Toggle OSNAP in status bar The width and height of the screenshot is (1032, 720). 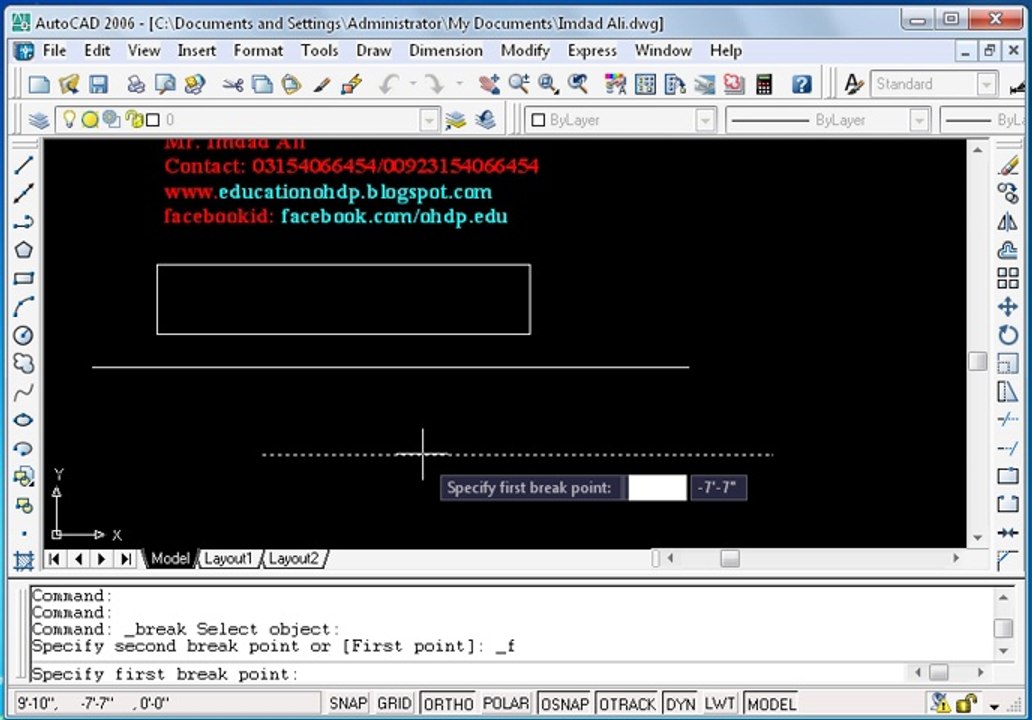tap(565, 704)
